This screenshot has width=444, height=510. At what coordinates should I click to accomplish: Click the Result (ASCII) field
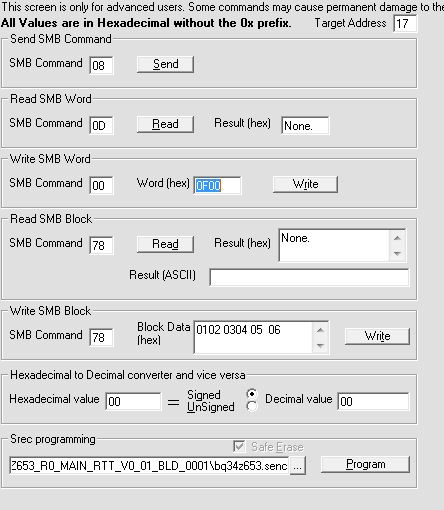(x=309, y=277)
